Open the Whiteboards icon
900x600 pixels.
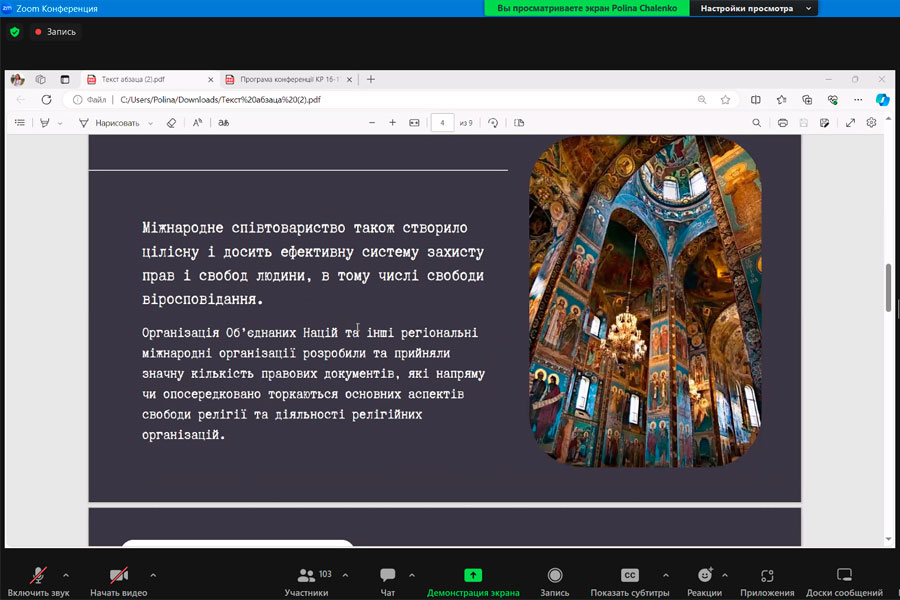(x=844, y=576)
